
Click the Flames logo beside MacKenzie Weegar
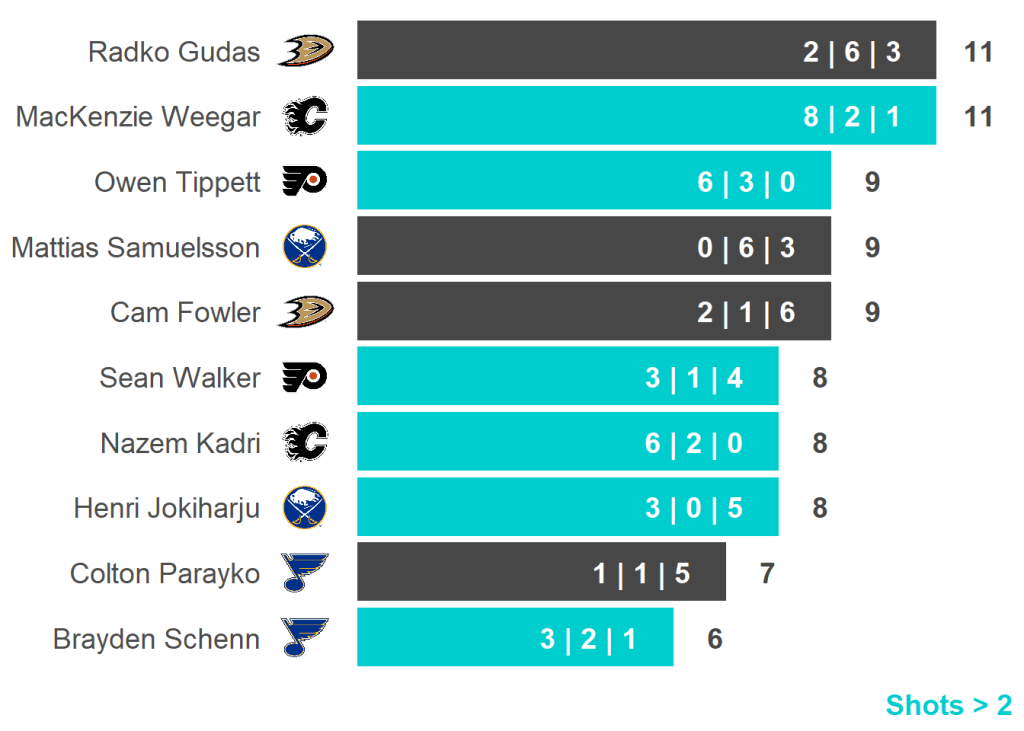(305, 117)
